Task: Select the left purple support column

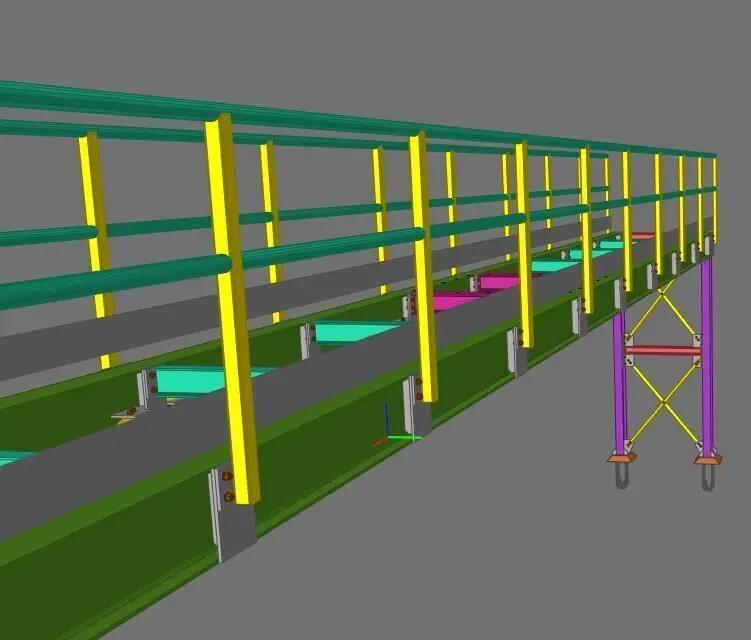Action: (620, 381)
